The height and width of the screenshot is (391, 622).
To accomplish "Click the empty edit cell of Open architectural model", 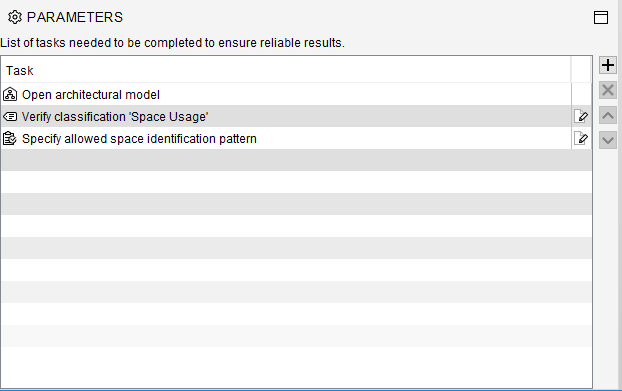I will point(581,94).
